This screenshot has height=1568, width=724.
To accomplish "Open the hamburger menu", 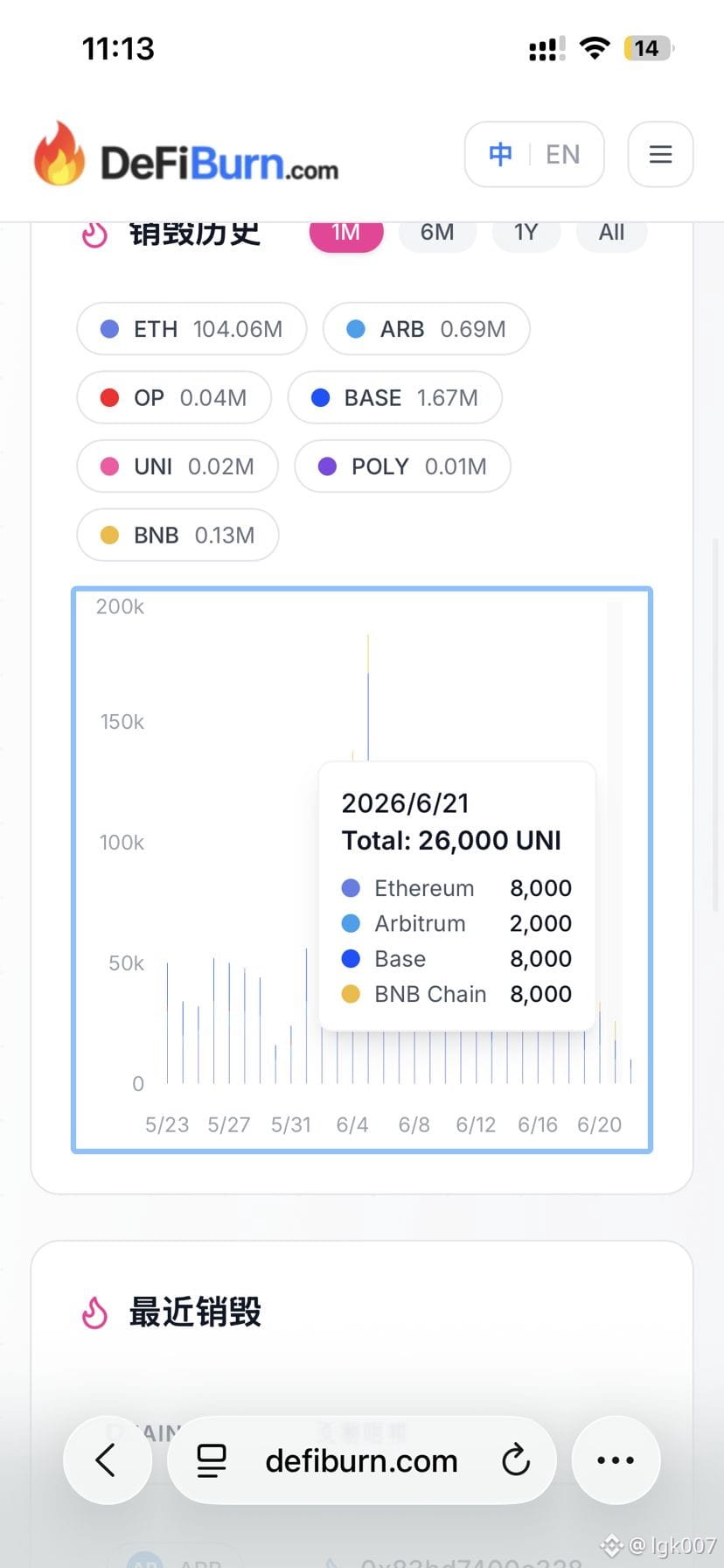I will pos(660,154).
